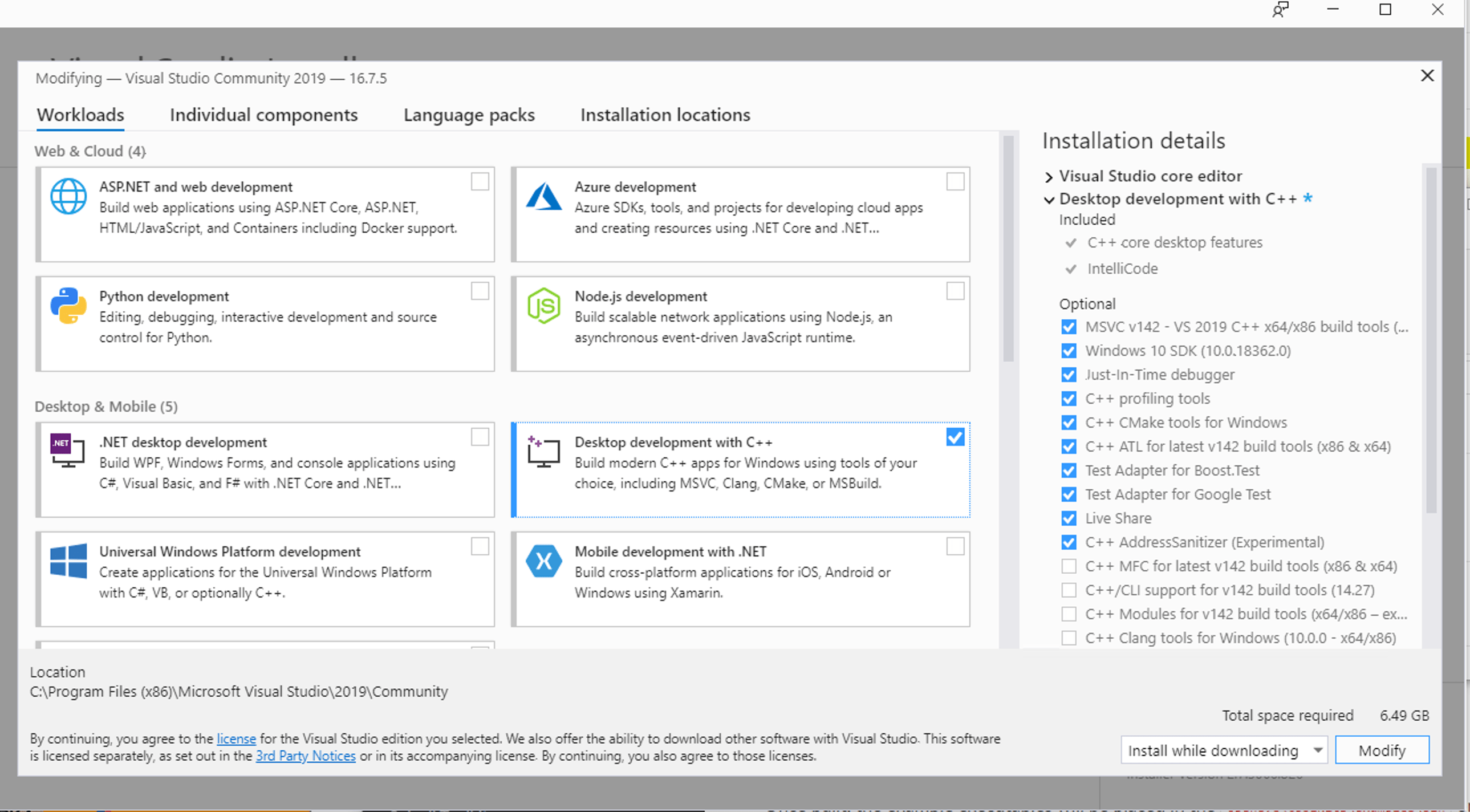Click the Desktop development with C++ monitor icon
The image size is (1470, 812).
pos(543,452)
